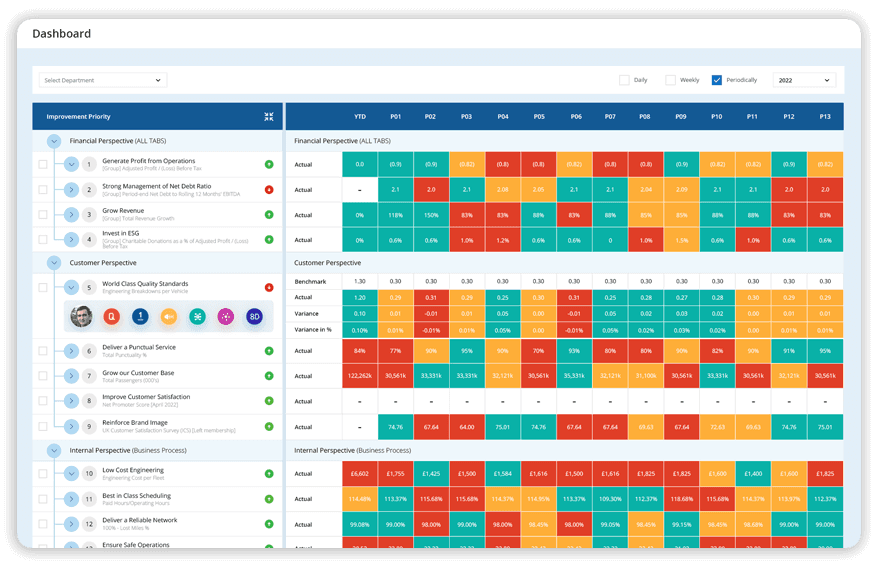The width and height of the screenshot is (878, 566).
Task: Open the Deliver a Punctual Service priority
Action: (x=138, y=347)
